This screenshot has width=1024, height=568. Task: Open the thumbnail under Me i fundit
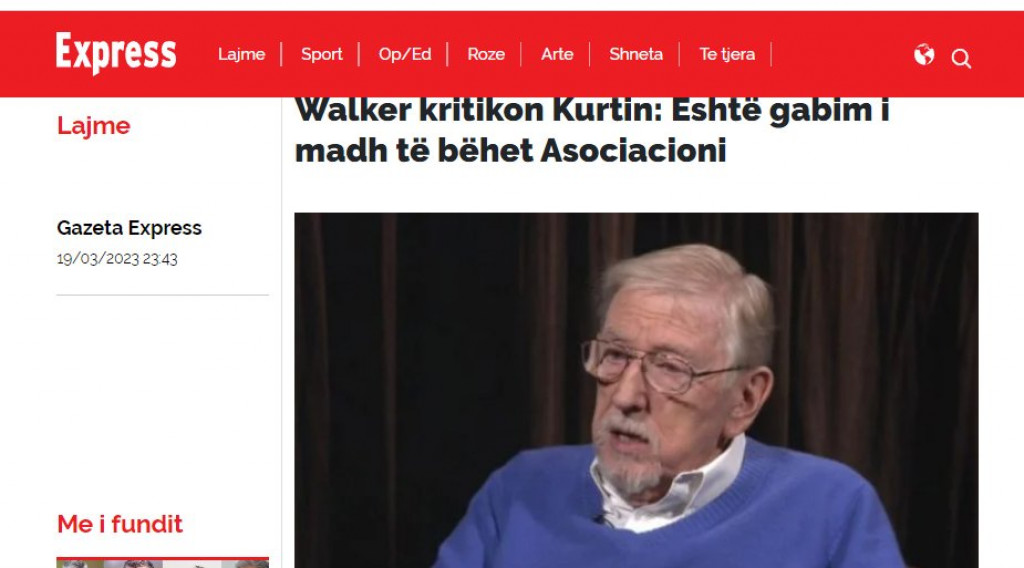pos(163,563)
